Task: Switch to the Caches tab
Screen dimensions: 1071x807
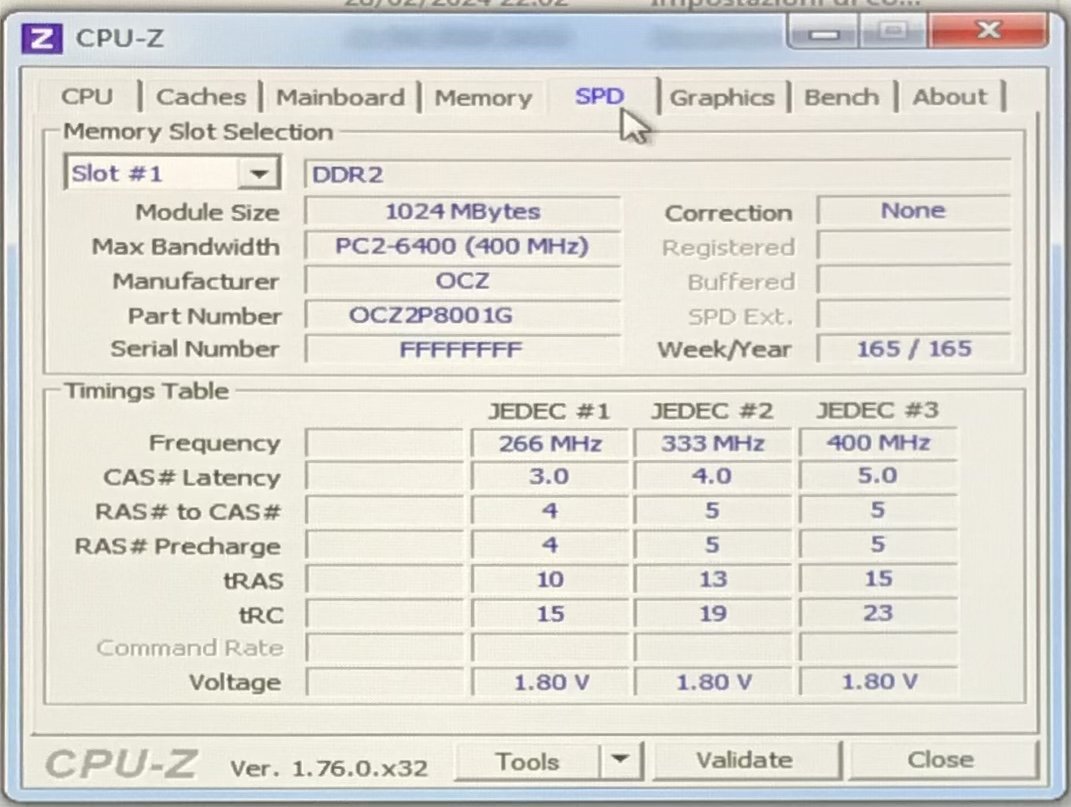Action: pos(200,97)
